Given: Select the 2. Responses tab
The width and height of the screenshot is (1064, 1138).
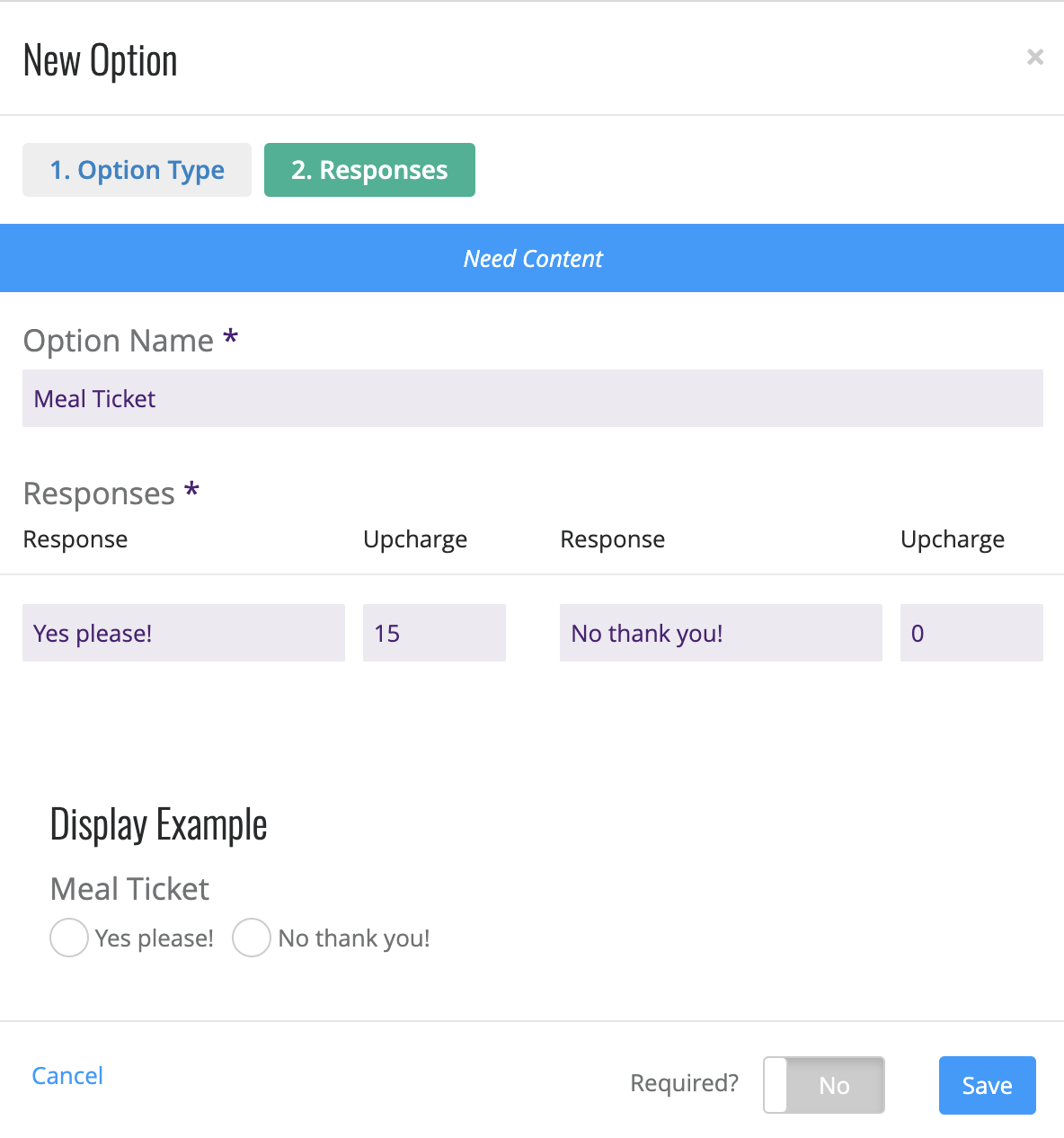Looking at the screenshot, I should tap(369, 170).
